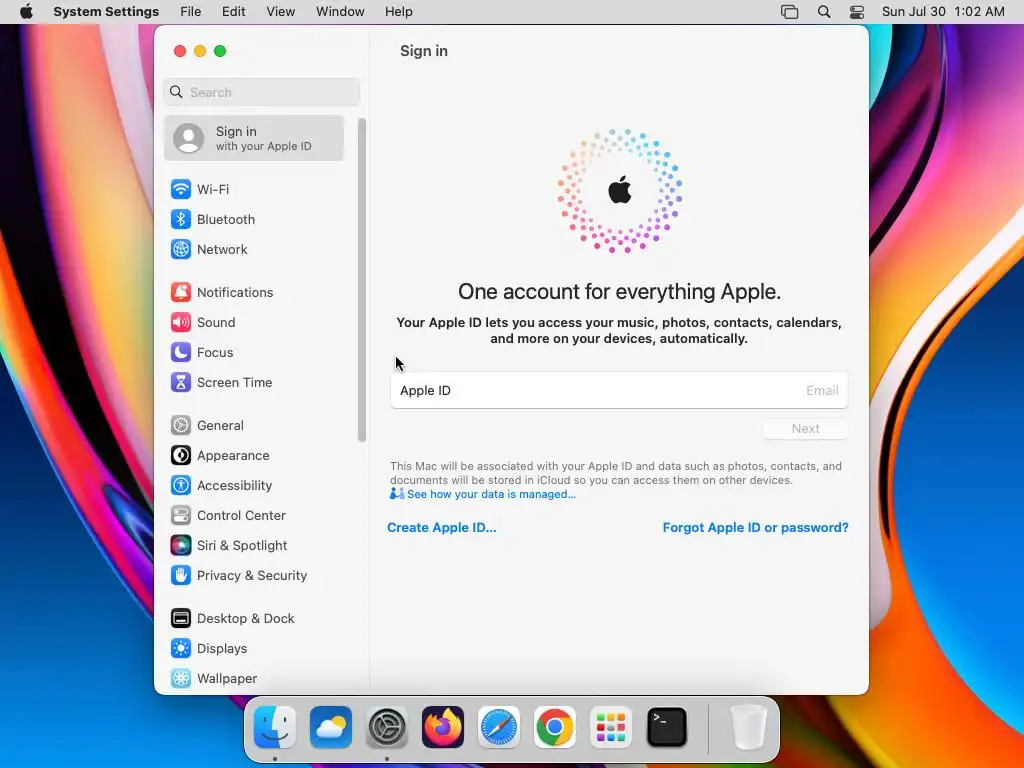
Task: Open the Apple menu
Action: (x=26, y=12)
